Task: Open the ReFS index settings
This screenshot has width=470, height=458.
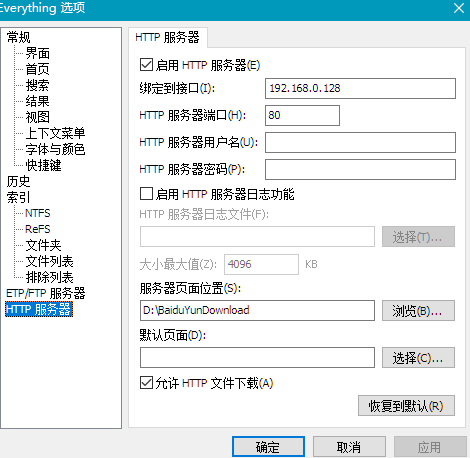Action: click(x=38, y=229)
